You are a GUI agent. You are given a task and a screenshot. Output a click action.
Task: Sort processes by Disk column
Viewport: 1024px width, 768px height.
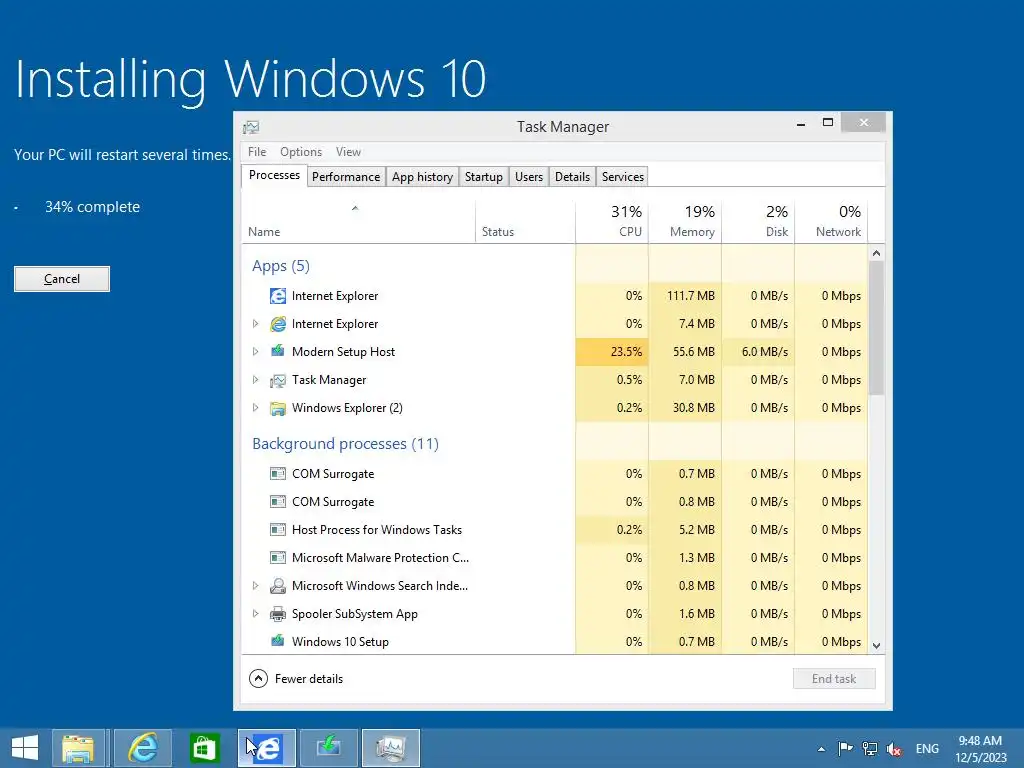(x=758, y=222)
